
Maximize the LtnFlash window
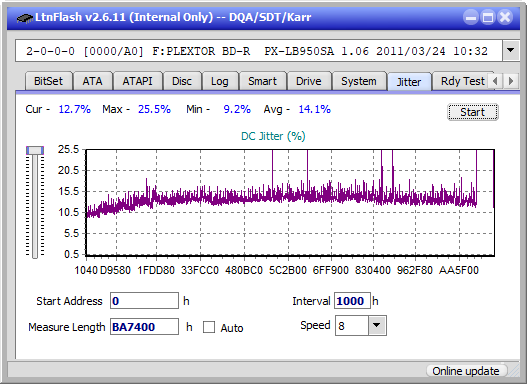tap(488, 17)
